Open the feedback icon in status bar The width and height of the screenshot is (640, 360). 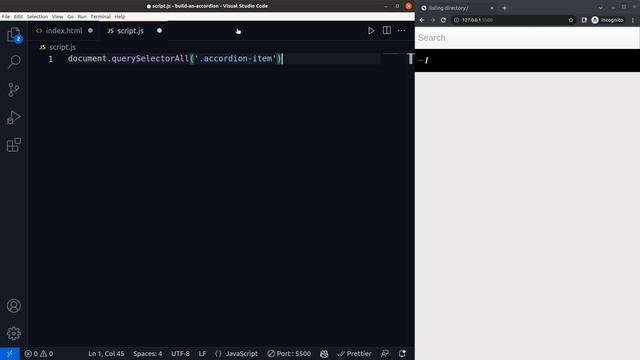[x=384, y=353]
